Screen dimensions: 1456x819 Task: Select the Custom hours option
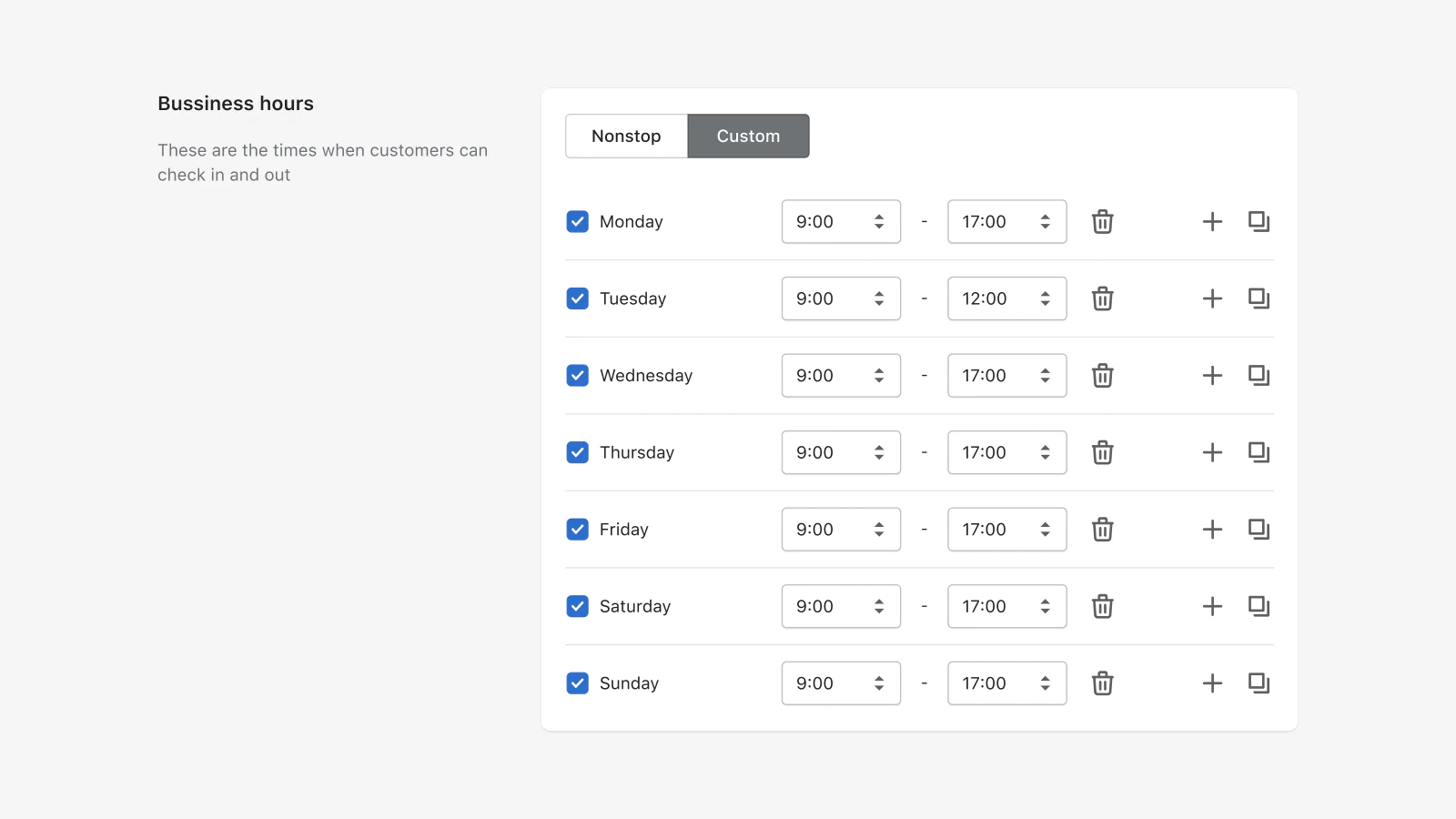748,136
